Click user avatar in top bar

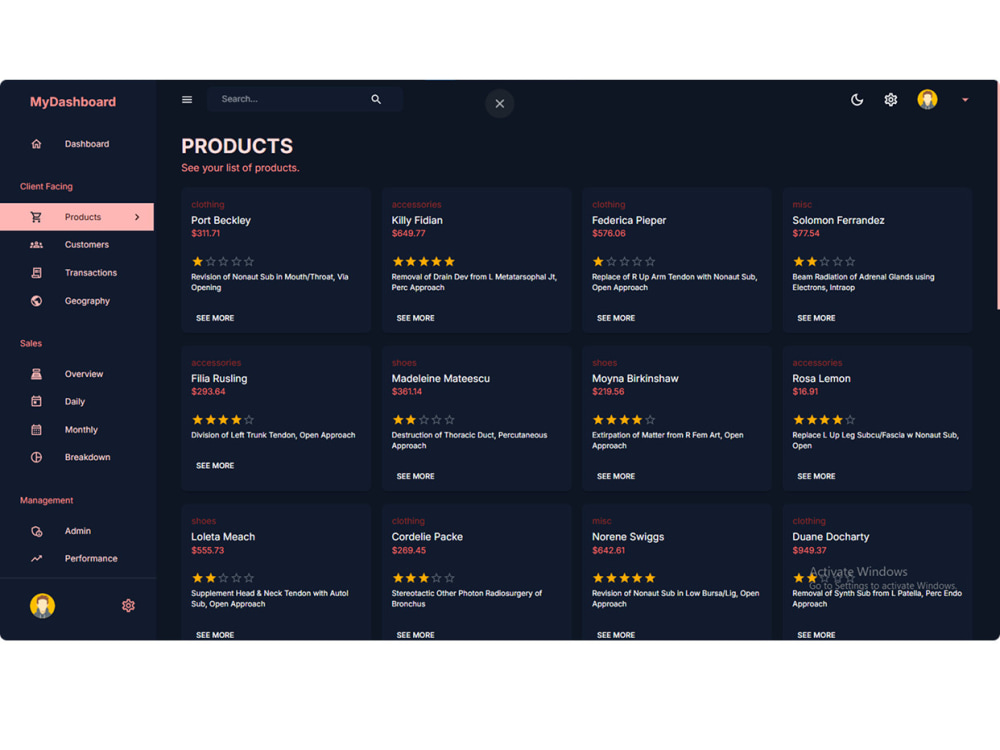tap(927, 99)
